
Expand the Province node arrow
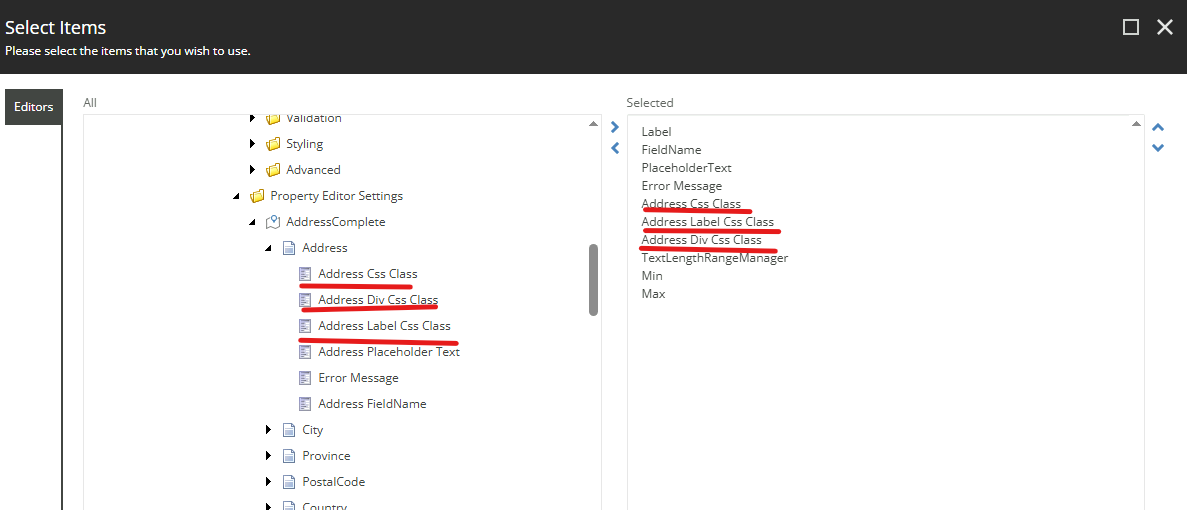(x=268, y=456)
